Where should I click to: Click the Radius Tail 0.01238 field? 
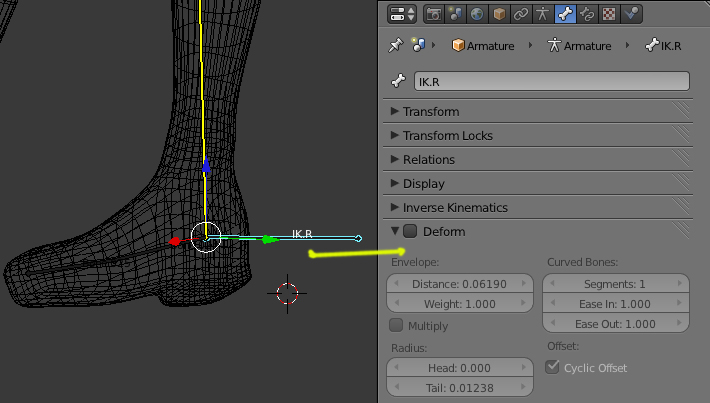coord(460,388)
